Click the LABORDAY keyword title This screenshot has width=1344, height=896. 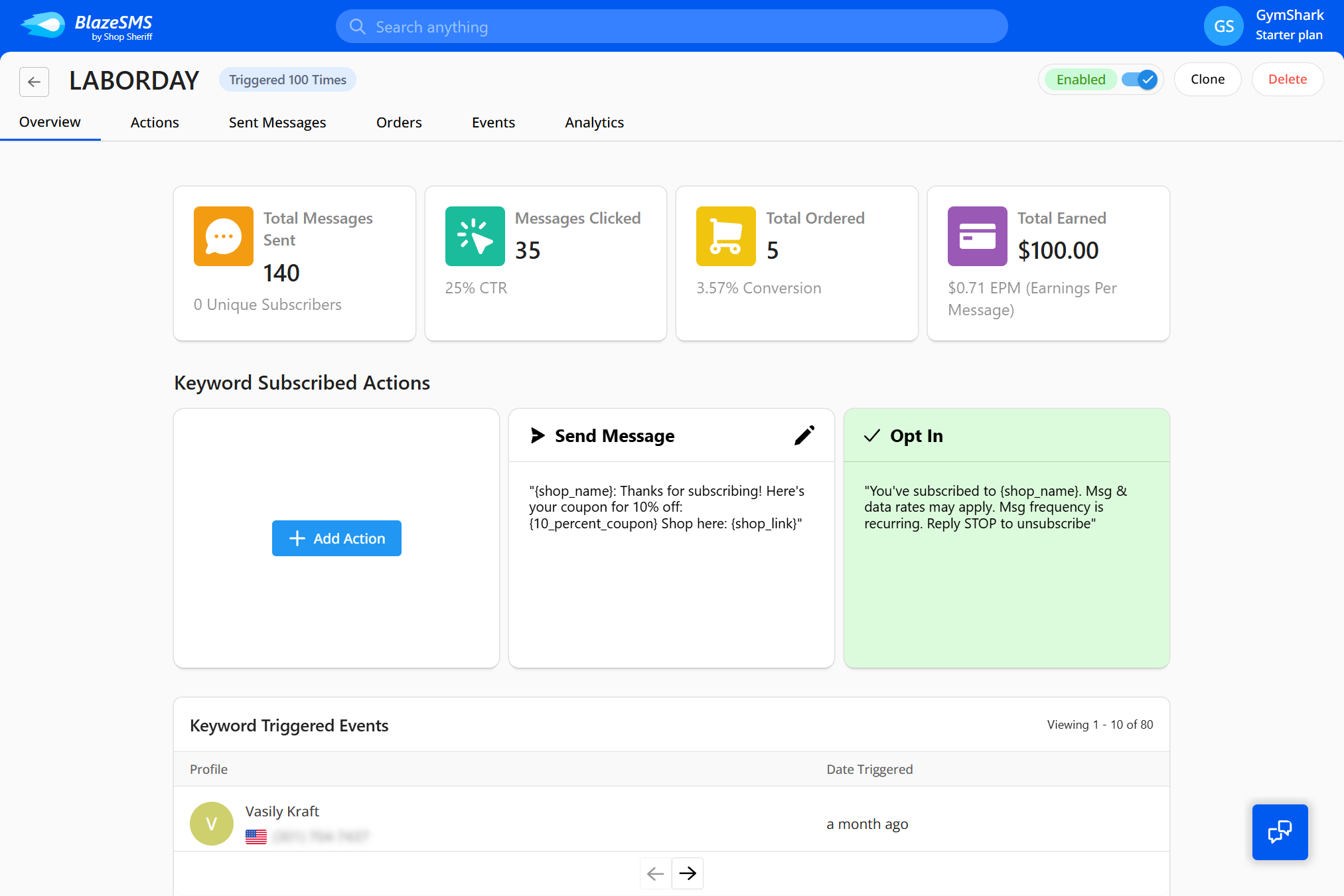point(134,81)
